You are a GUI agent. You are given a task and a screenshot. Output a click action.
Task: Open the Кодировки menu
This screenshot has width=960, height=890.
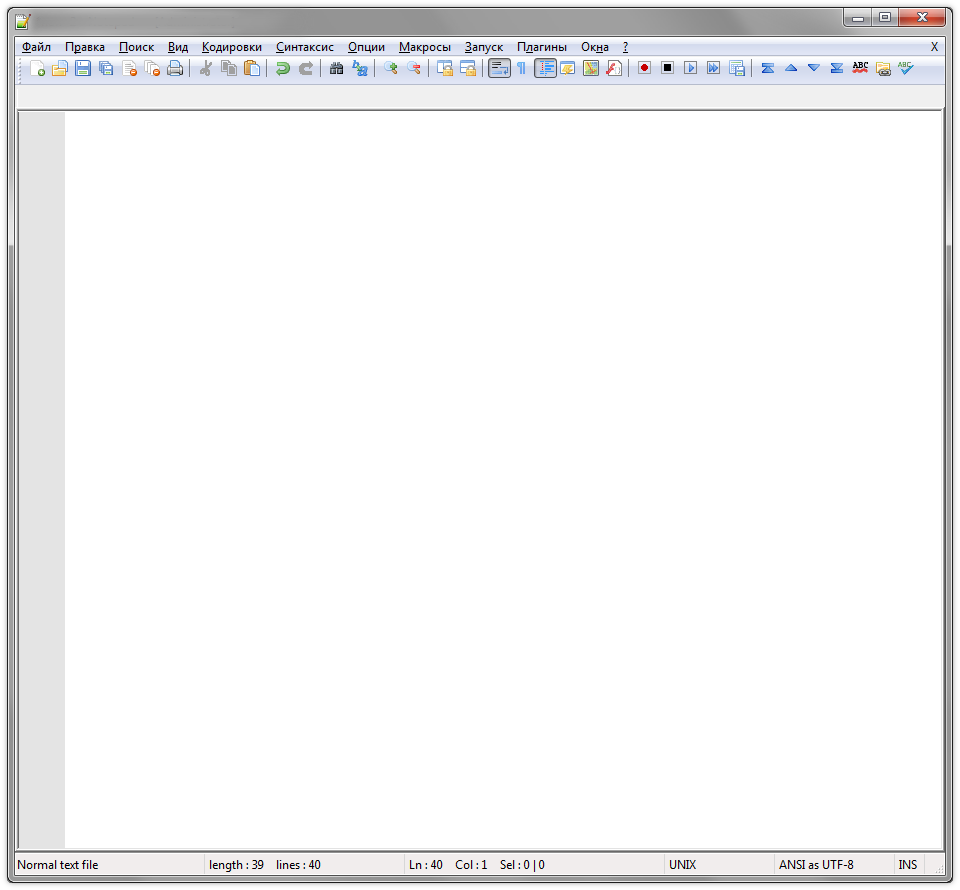[231, 47]
